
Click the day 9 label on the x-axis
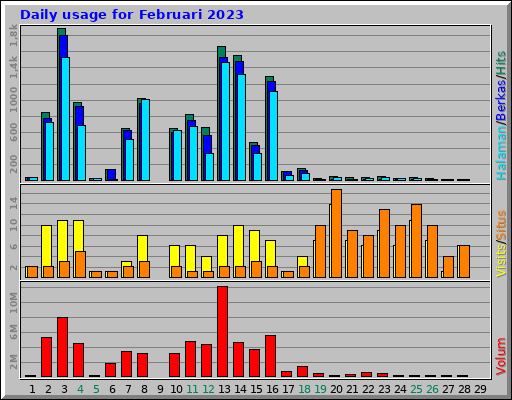coord(160,389)
